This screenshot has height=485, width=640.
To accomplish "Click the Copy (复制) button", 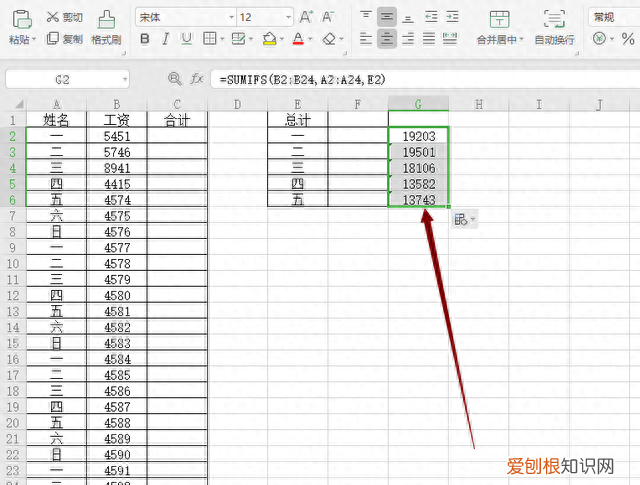I will point(65,39).
